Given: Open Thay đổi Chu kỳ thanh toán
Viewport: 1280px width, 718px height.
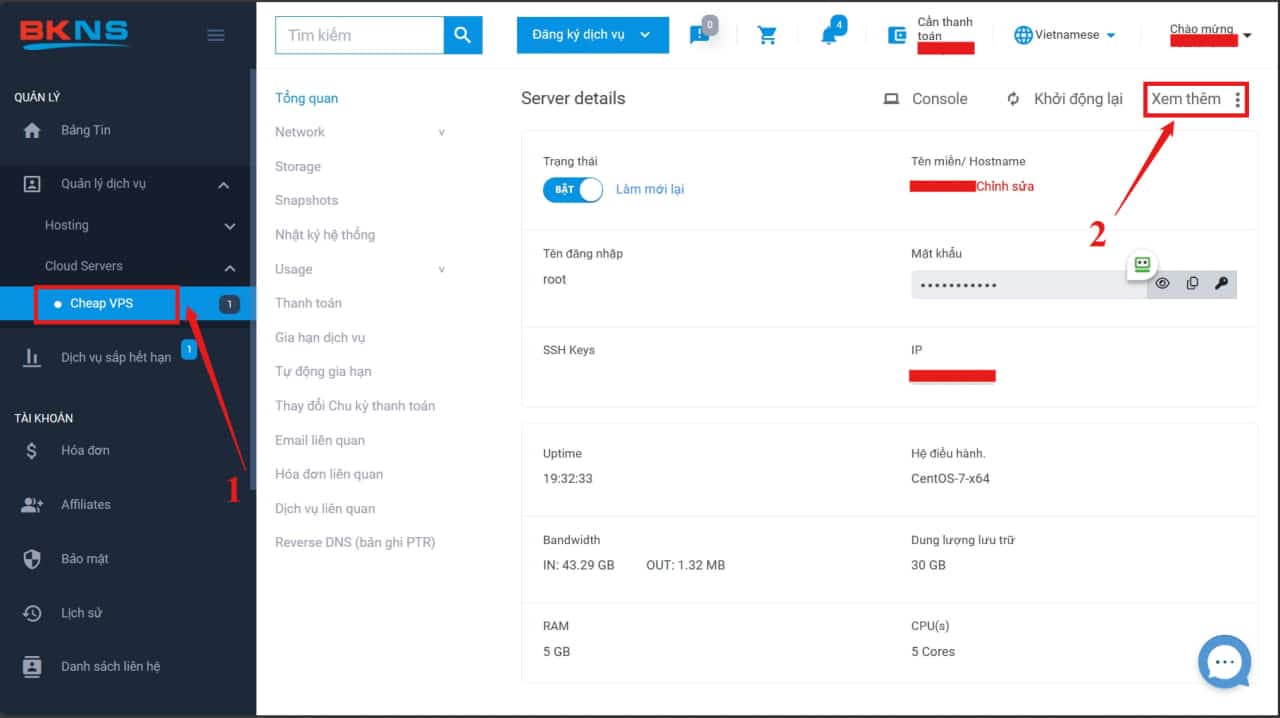Looking at the screenshot, I should [355, 405].
